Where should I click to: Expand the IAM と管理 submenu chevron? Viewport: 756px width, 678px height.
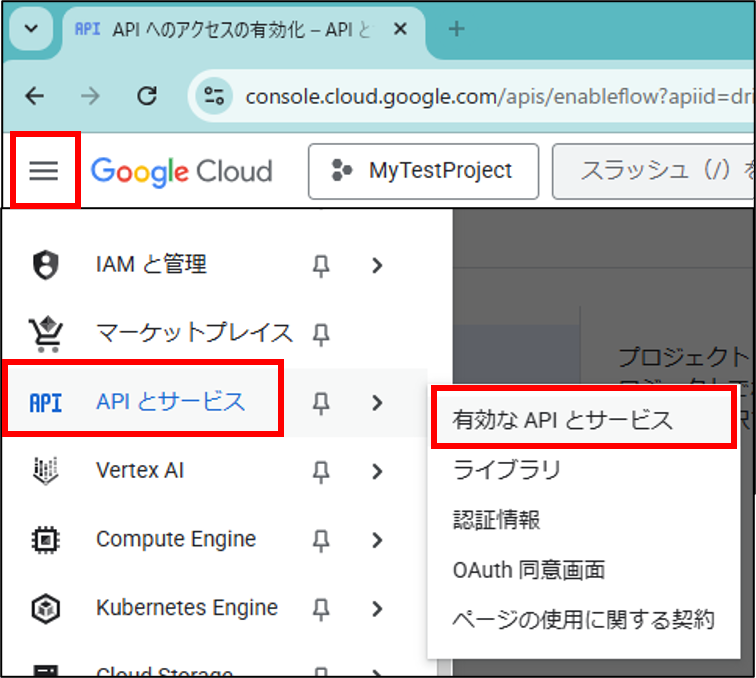tap(378, 265)
